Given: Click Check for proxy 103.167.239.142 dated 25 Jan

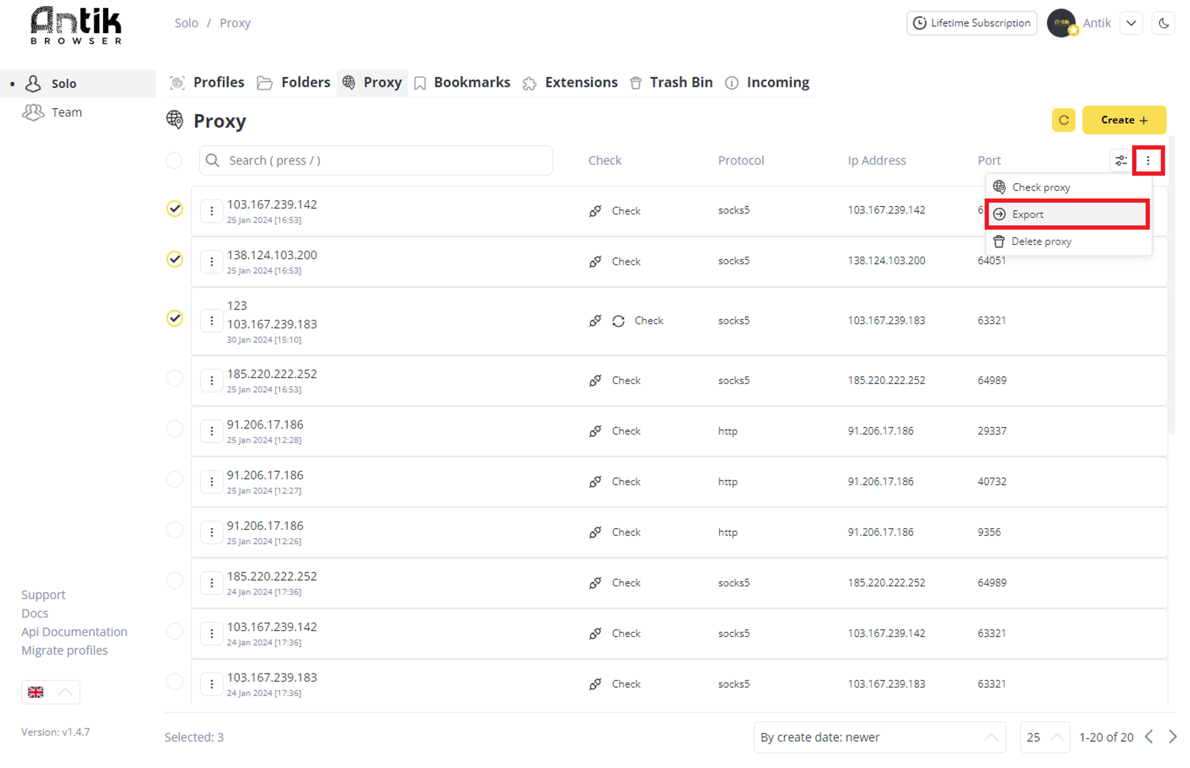Looking at the screenshot, I should [x=626, y=211].
